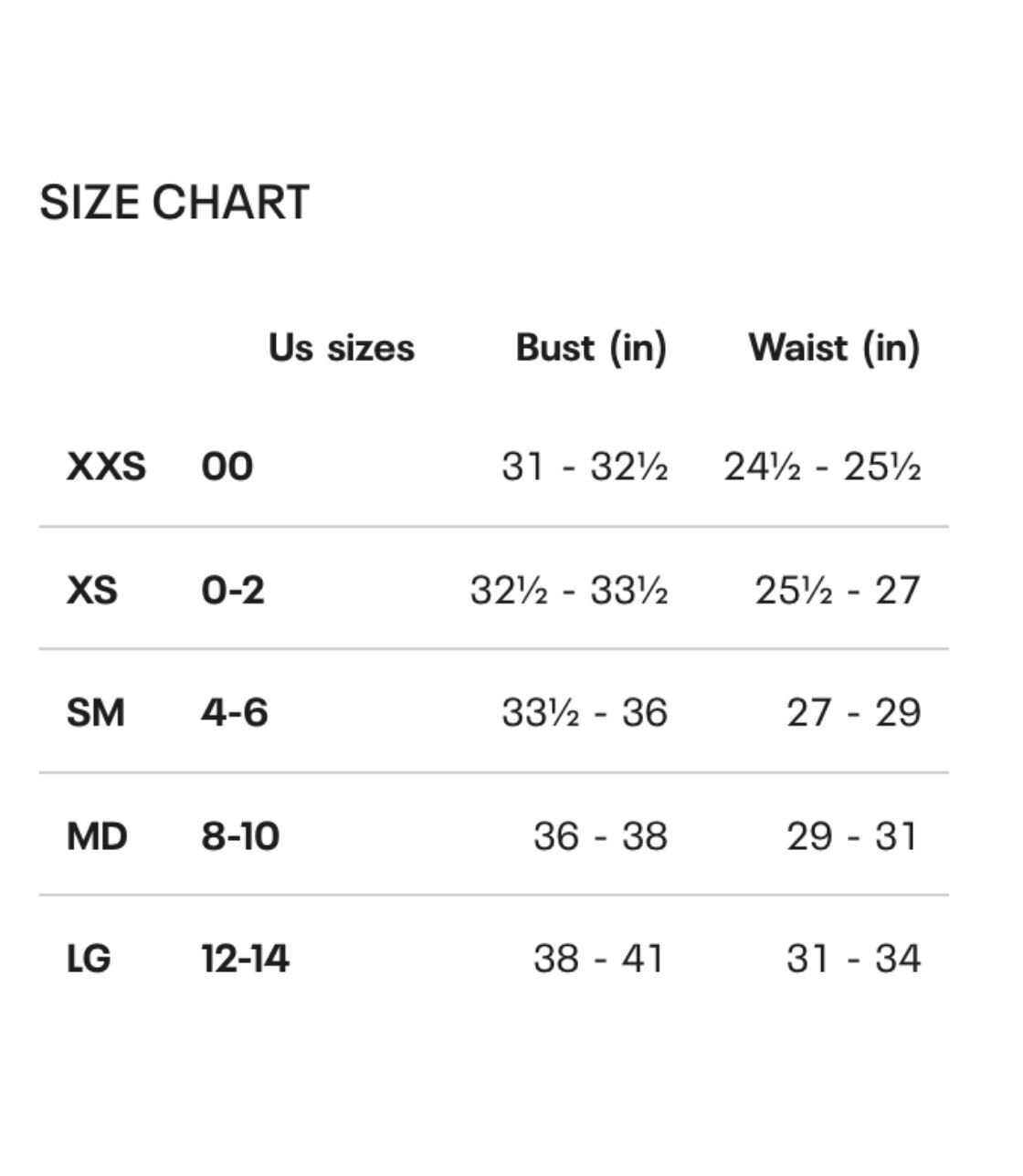Select the XS size row label
Screen dimensions: 1023x1176
(x=92, y=590)
